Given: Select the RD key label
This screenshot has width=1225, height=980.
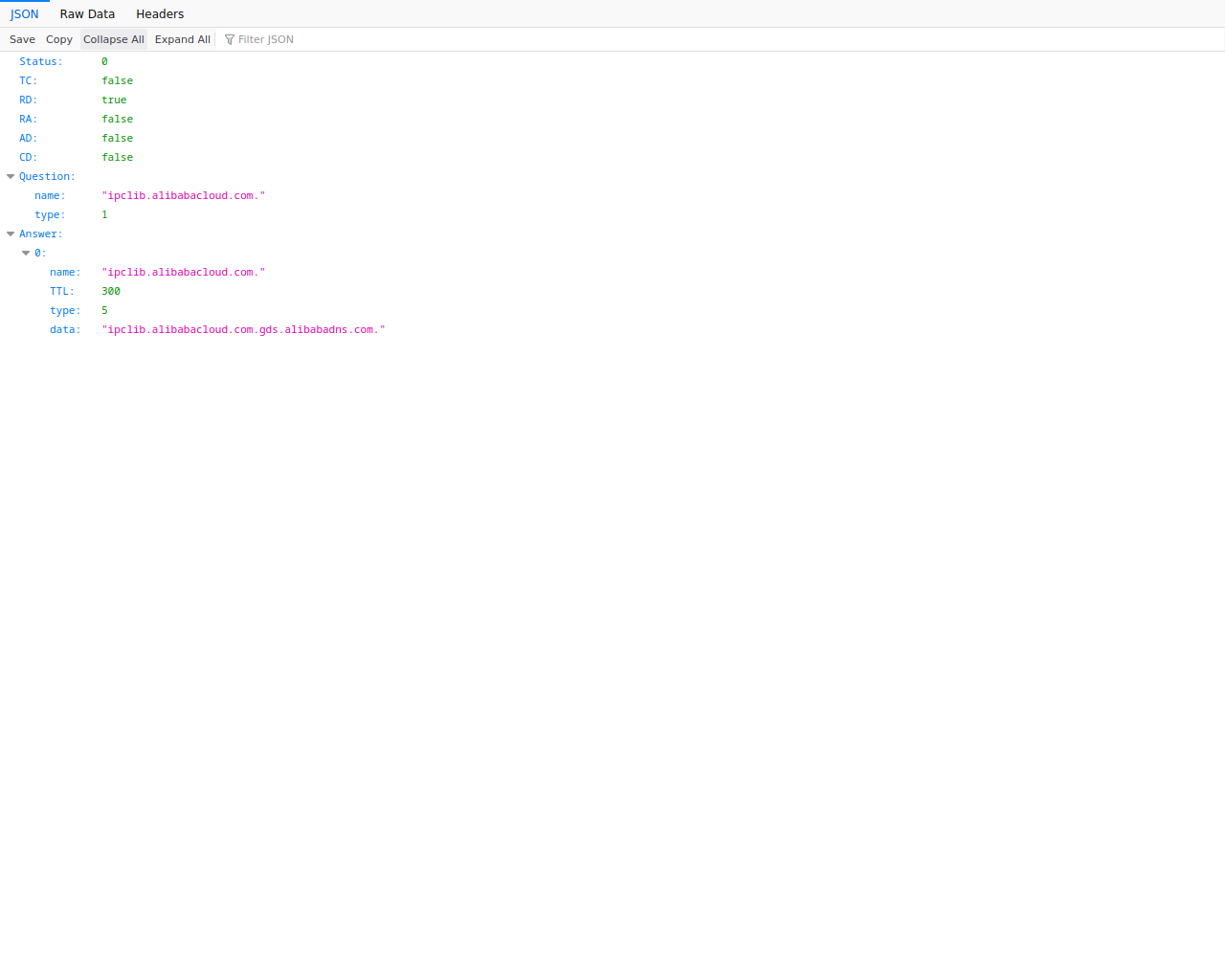Looking at the screenshot, I should [29, 100].
